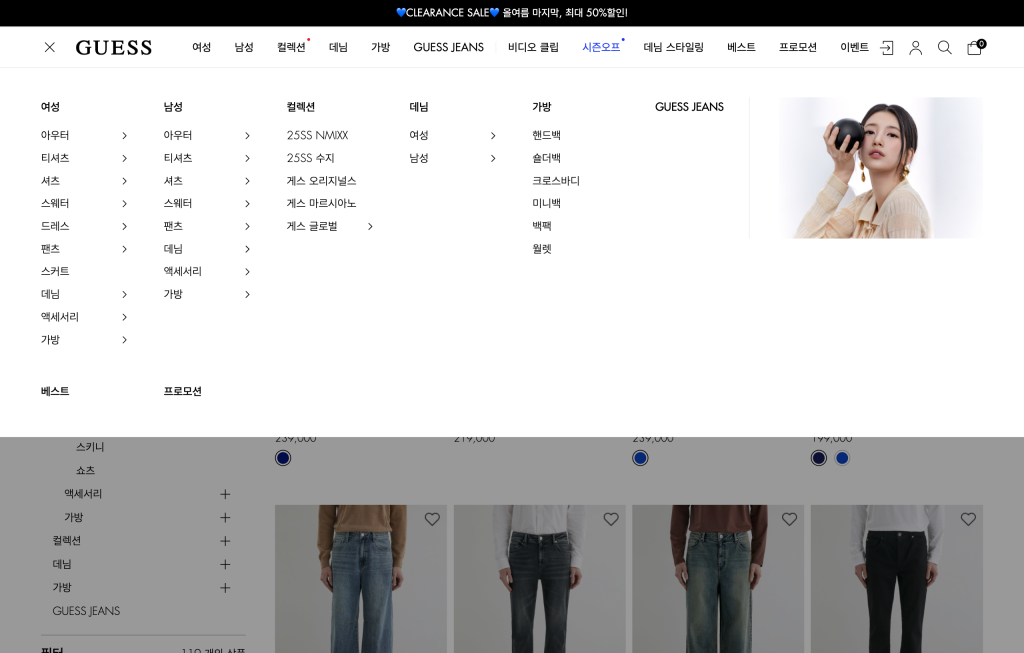The height and width of the screenshot is (653, 1024).
Task: Expand women's 아우터 submenu arrow
Action: 124,135
